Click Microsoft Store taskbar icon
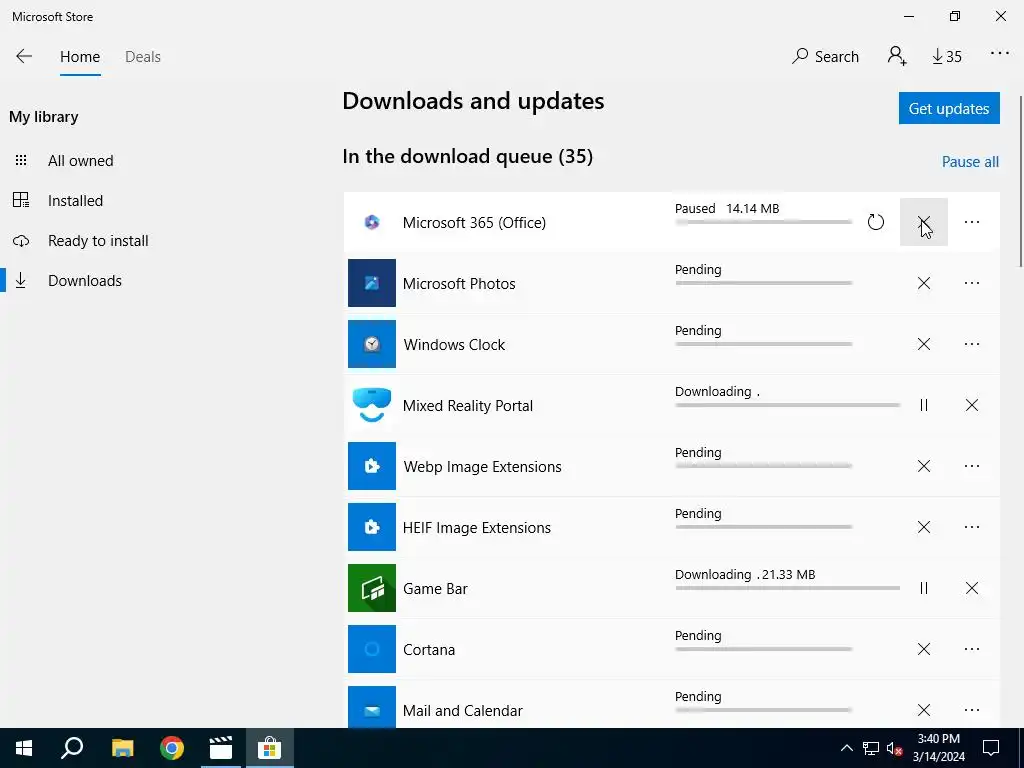The width and height of the screenshot is (1024, 768). [269, 748]
